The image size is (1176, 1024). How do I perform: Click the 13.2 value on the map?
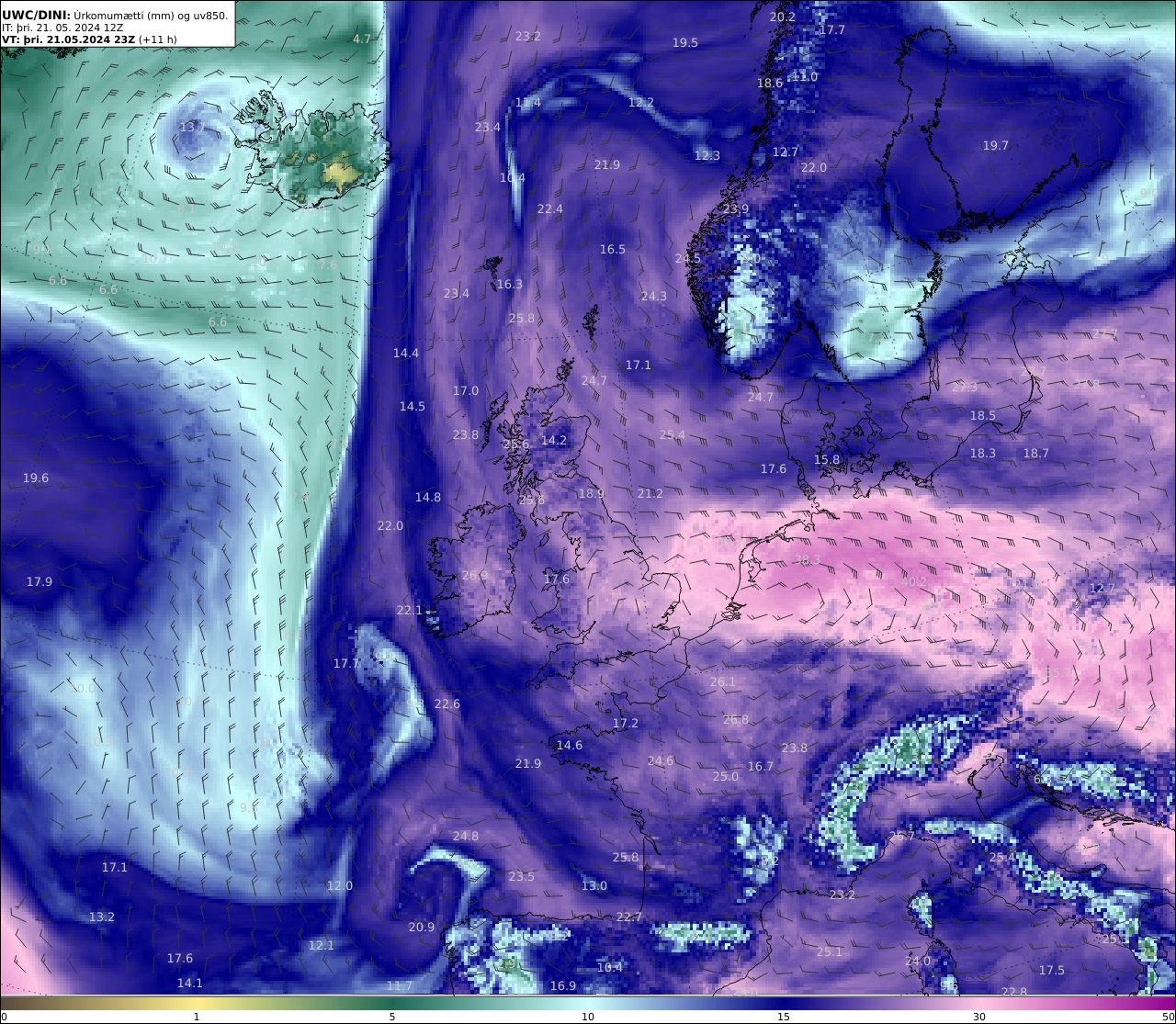102,917
